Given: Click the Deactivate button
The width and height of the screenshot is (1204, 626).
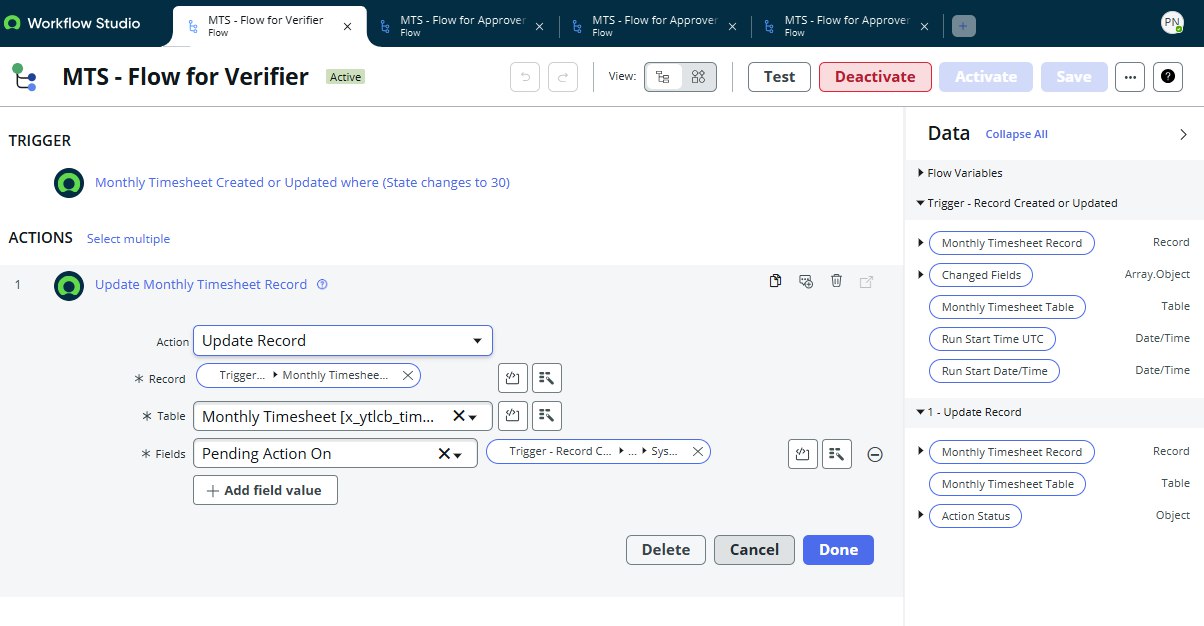Looking at the screenshot, I should pos(874,77).
